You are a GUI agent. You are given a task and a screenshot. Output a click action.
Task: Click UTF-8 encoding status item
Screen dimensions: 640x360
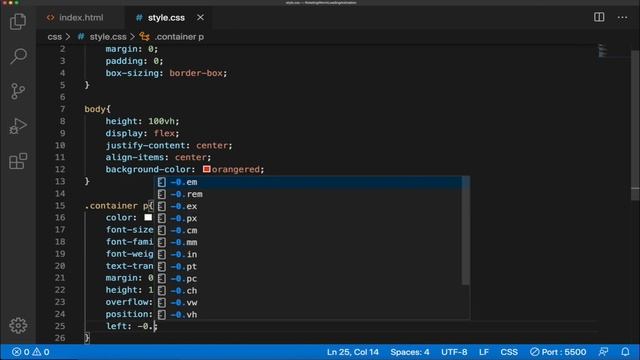pos(454,352)
